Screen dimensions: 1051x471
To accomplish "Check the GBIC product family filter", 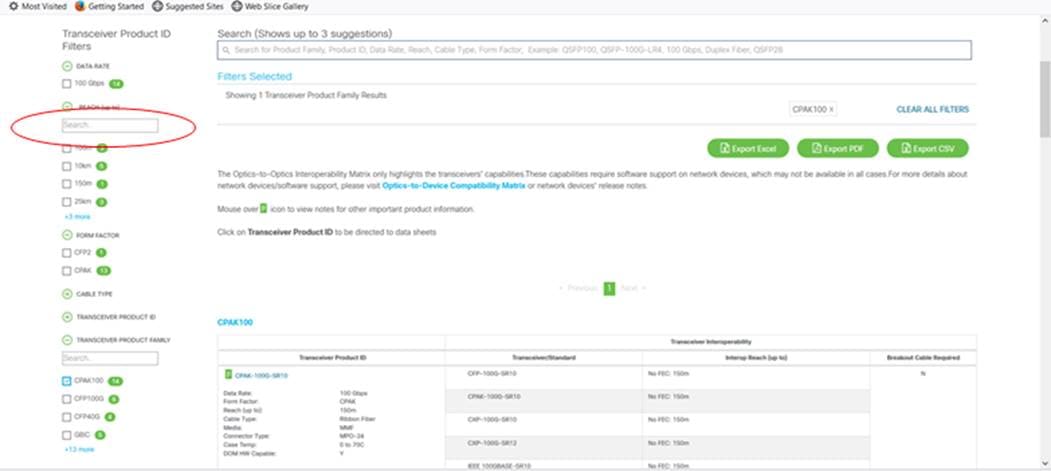I will click(x=66, y=435).
